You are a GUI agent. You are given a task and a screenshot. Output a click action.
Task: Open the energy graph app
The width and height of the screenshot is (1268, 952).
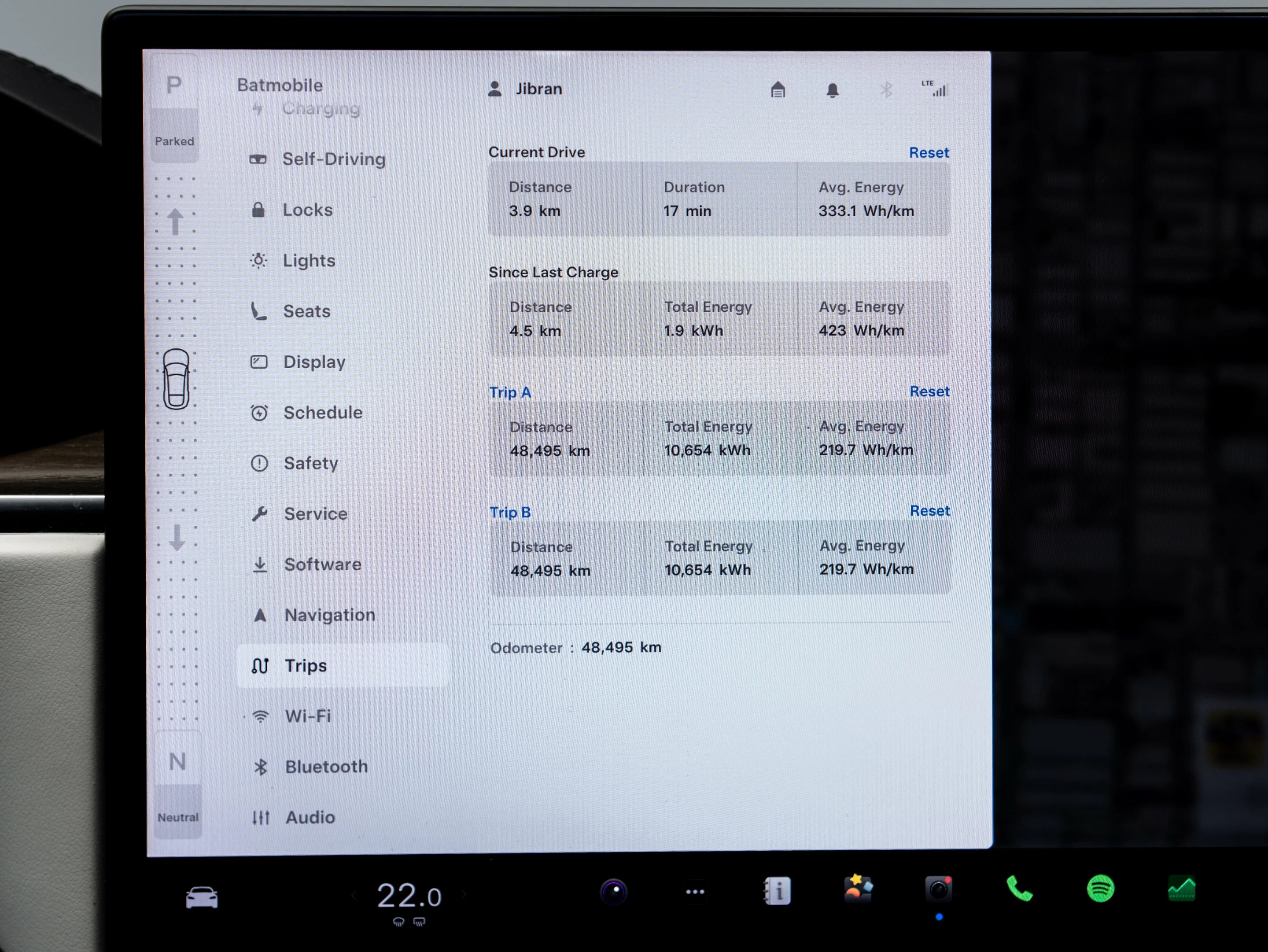coord(1181,889)
